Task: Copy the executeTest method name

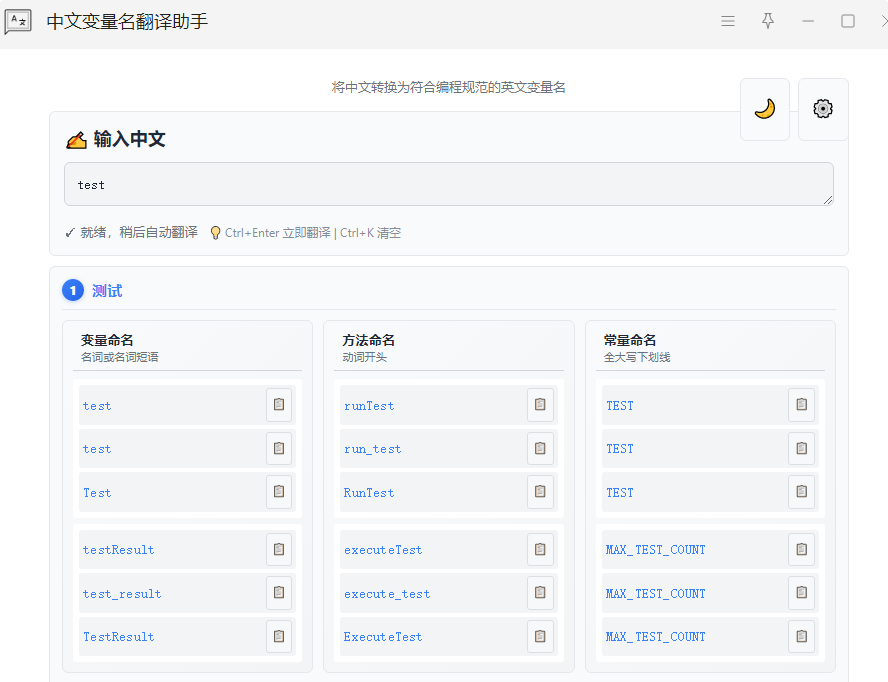Action: click(540, 549)
